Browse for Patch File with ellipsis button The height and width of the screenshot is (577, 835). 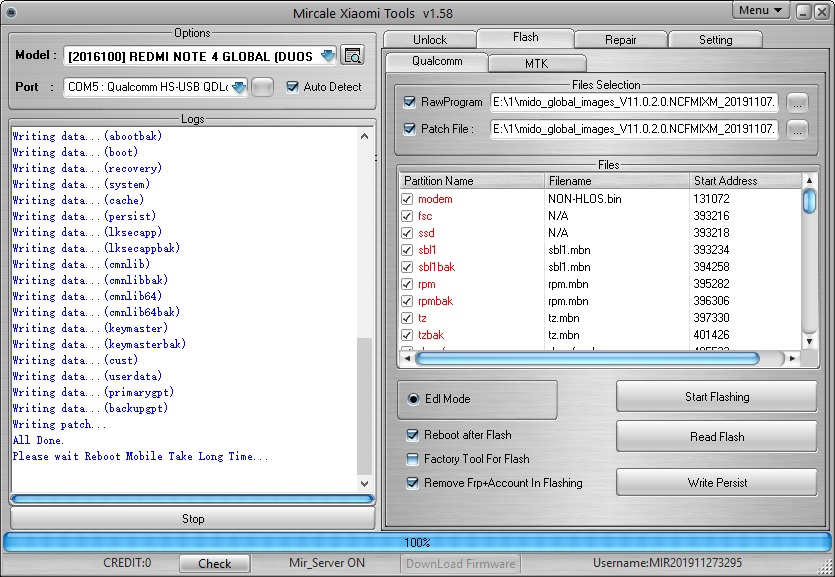tap(797, 130)
